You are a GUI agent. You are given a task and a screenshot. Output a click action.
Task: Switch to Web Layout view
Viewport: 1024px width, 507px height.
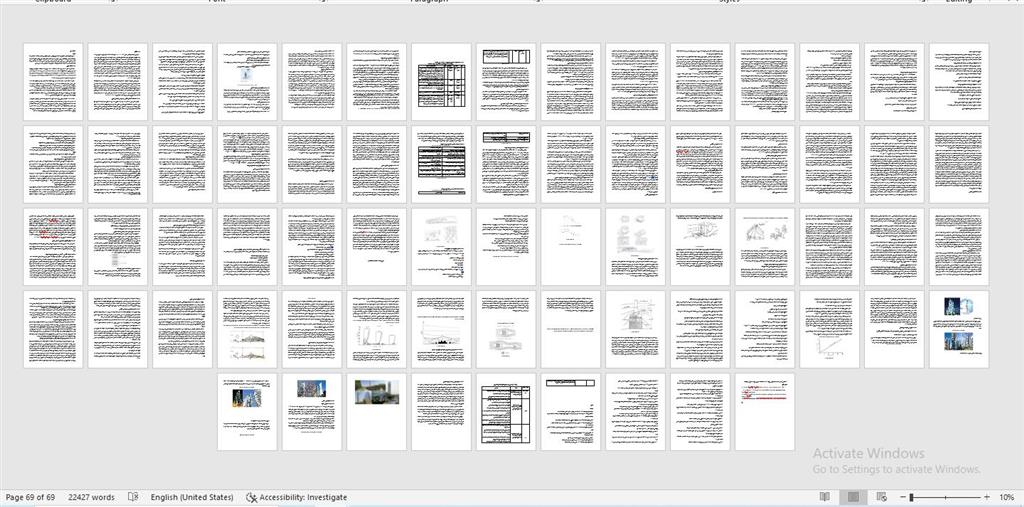(x=882, y=497)
